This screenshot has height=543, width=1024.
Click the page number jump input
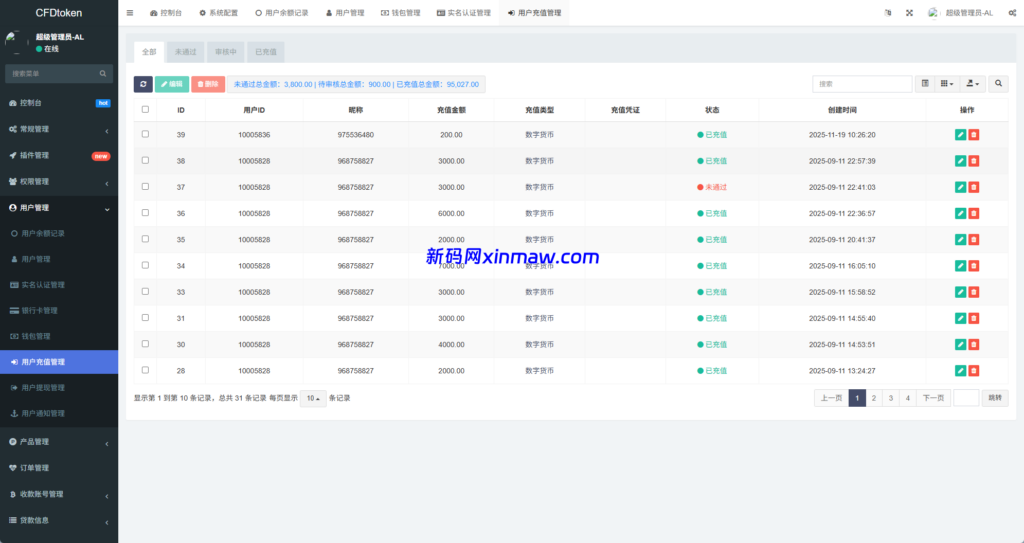tap(966, 398)
